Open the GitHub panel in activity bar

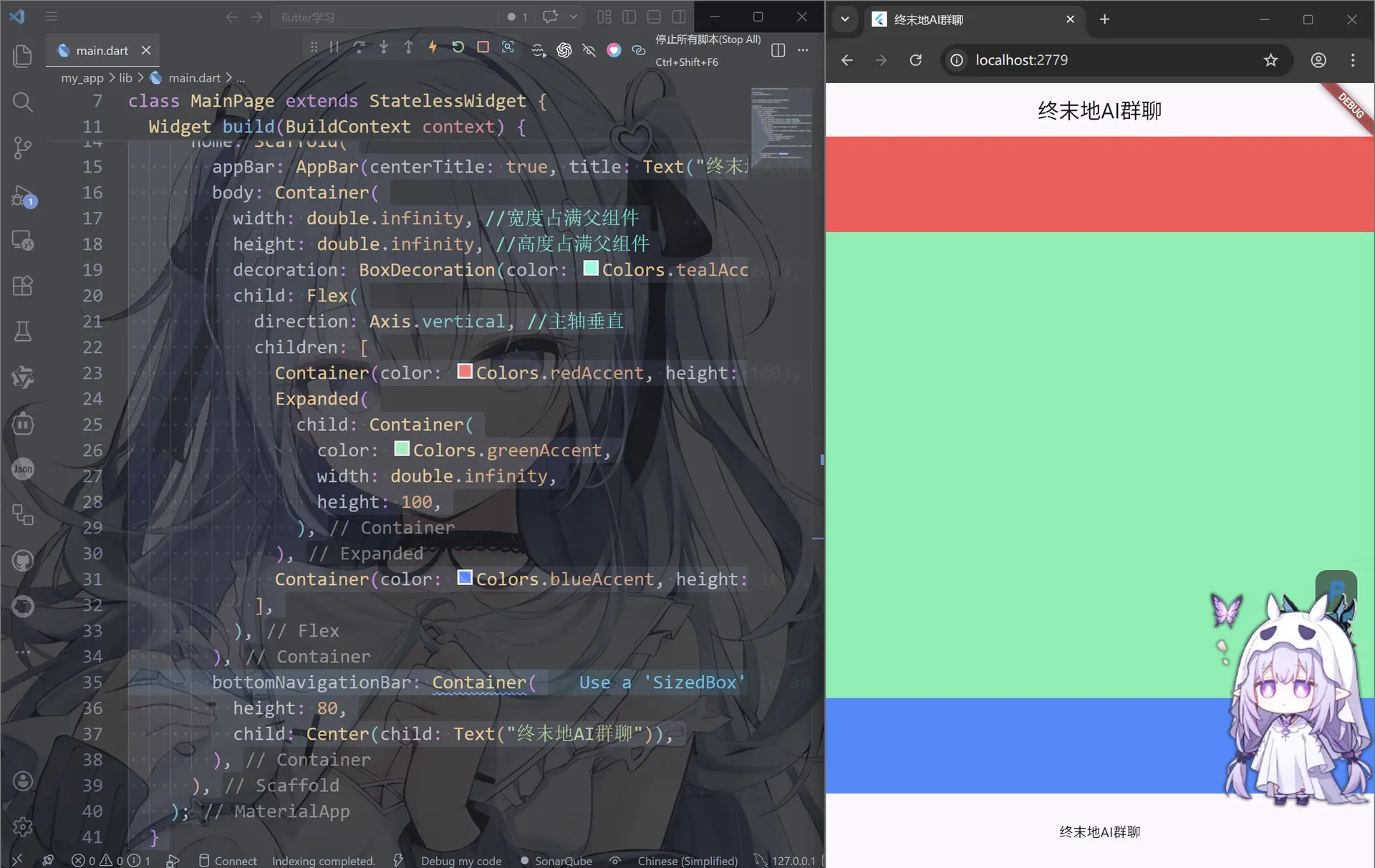(23, 561)
